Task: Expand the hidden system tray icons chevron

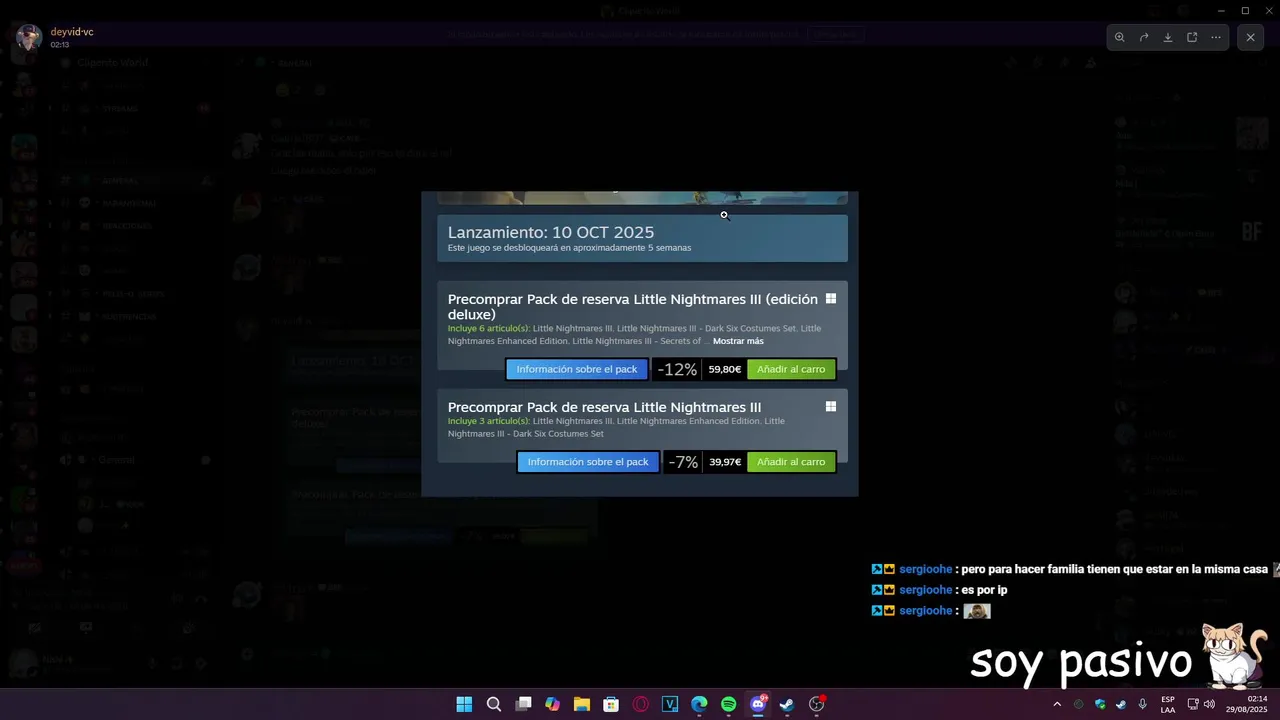Action: pyautogui.click(x=1057, y=704)
